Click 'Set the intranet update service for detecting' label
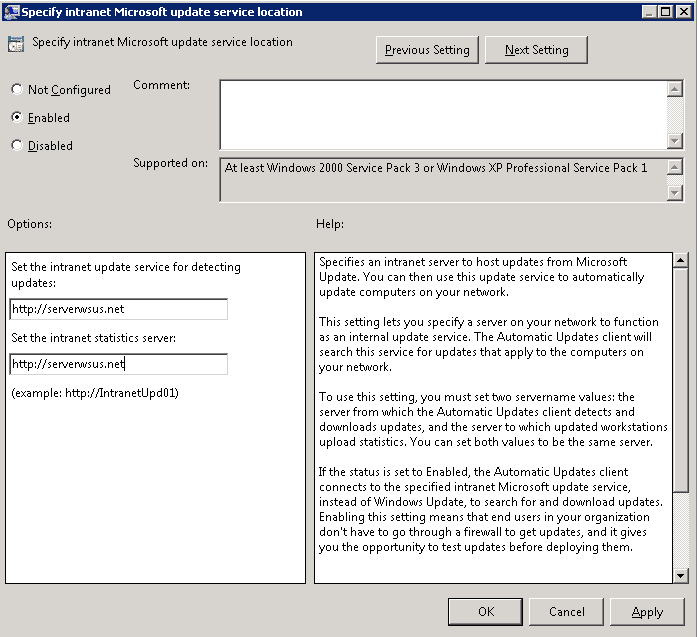The height and width of the screenshot is (637, 697). pyautogui.click(x=126, y=275)
